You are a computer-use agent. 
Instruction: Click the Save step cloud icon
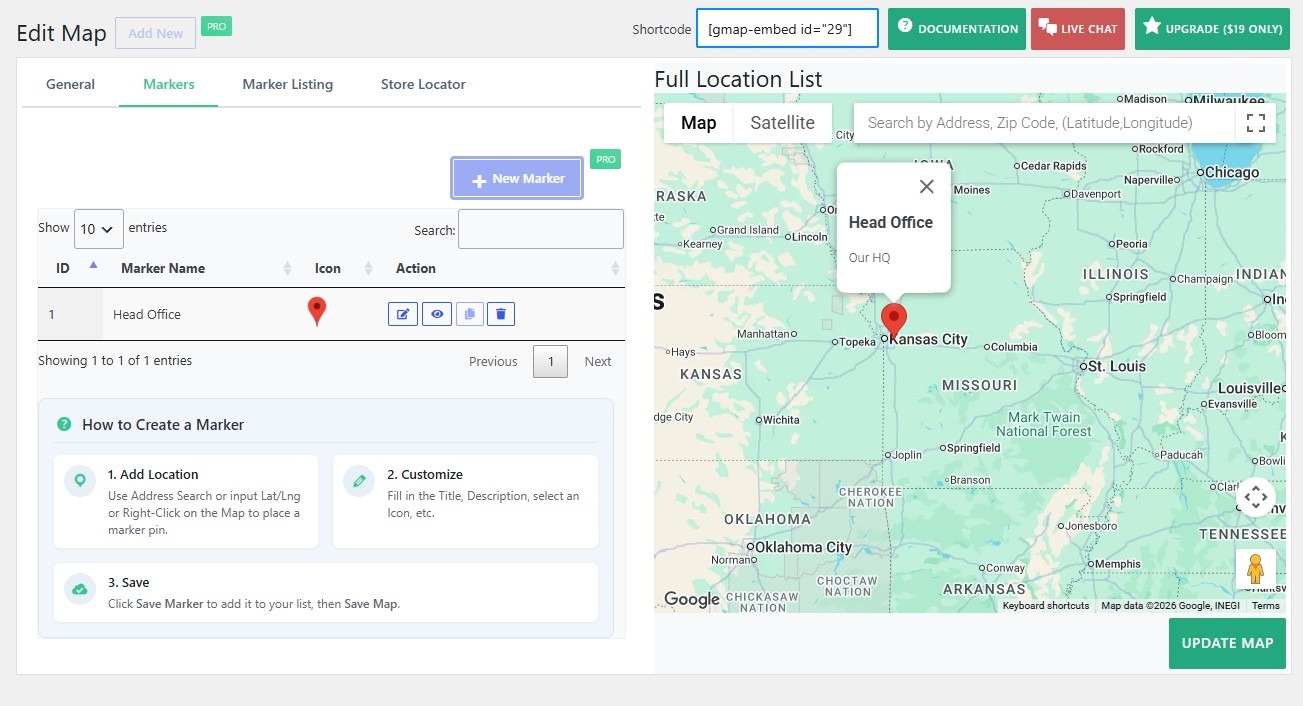(x=80, y=589)
